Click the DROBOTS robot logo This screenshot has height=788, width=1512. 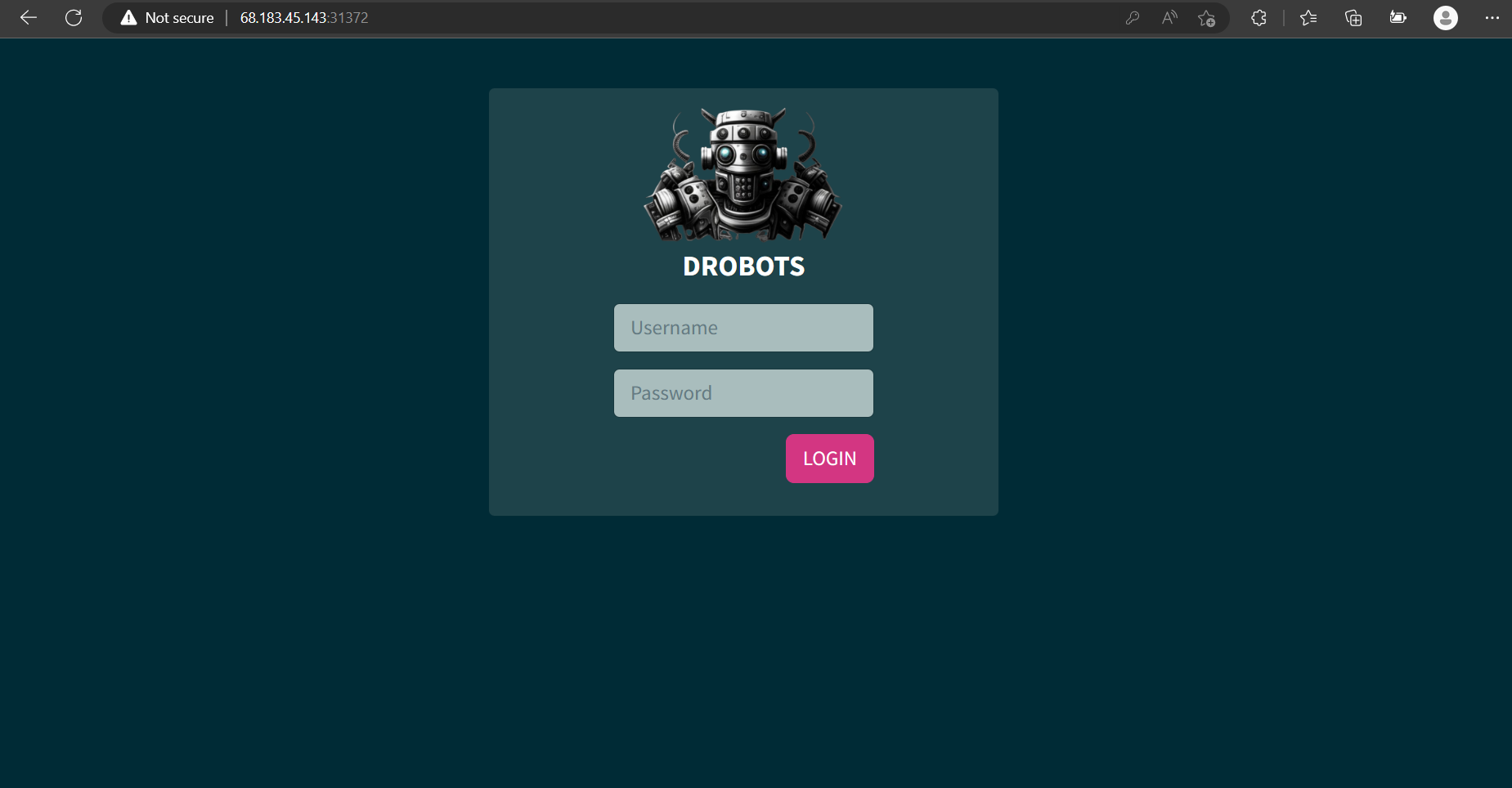click(743, 173)
